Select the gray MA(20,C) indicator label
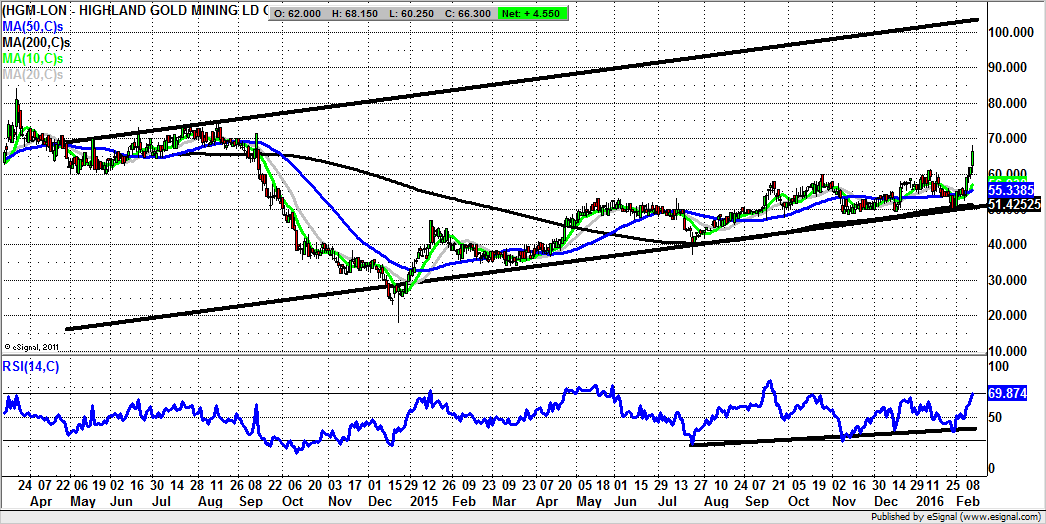 point(33,74)
